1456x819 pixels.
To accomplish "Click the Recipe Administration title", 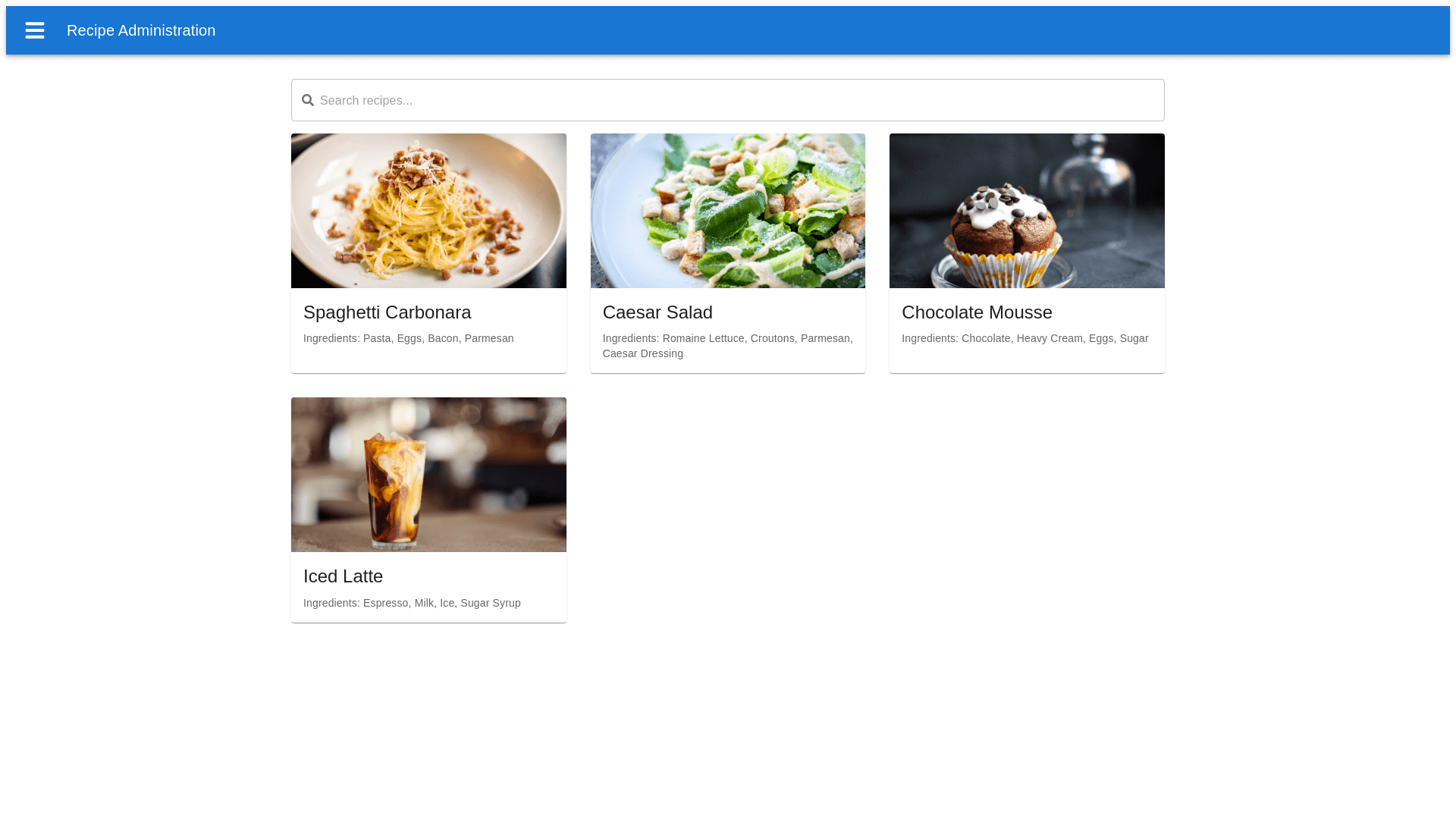I will 141,30.
